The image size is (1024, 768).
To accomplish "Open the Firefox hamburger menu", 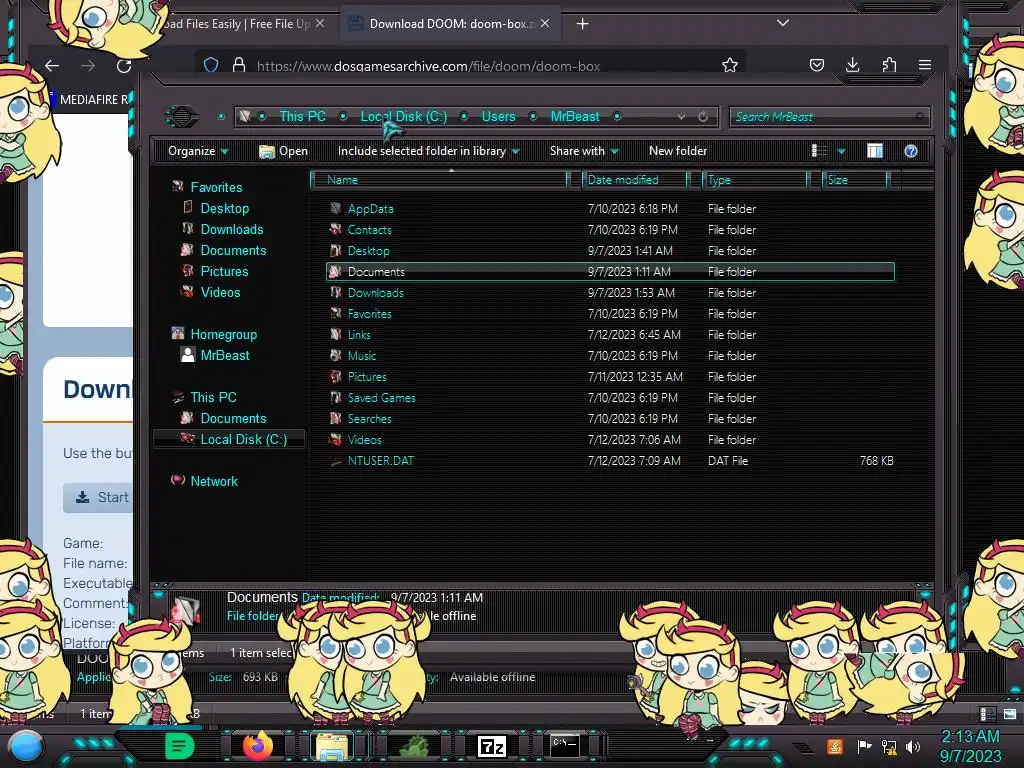I will (x=925, y=65).
